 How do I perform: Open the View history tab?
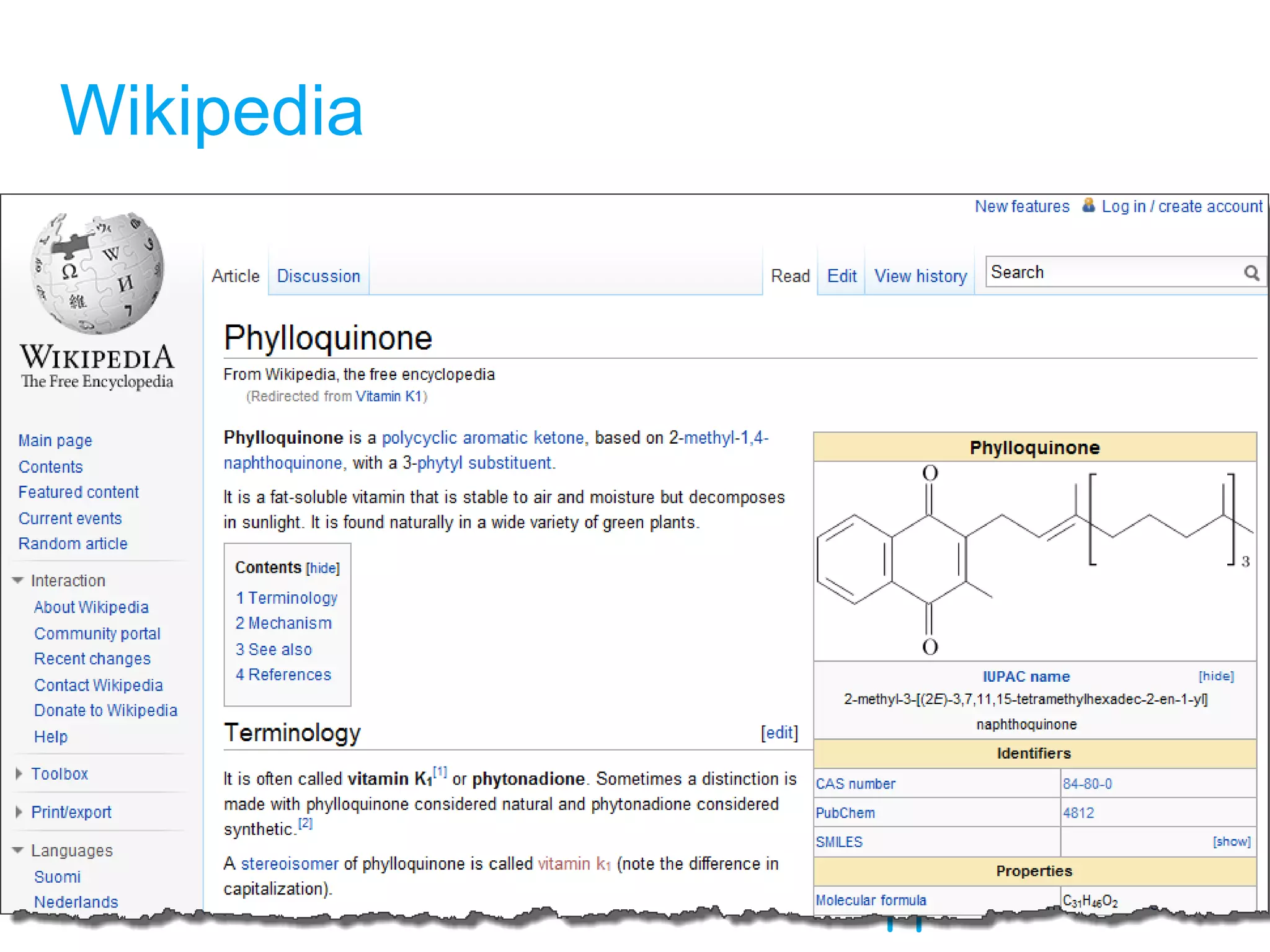click(920, 276)
